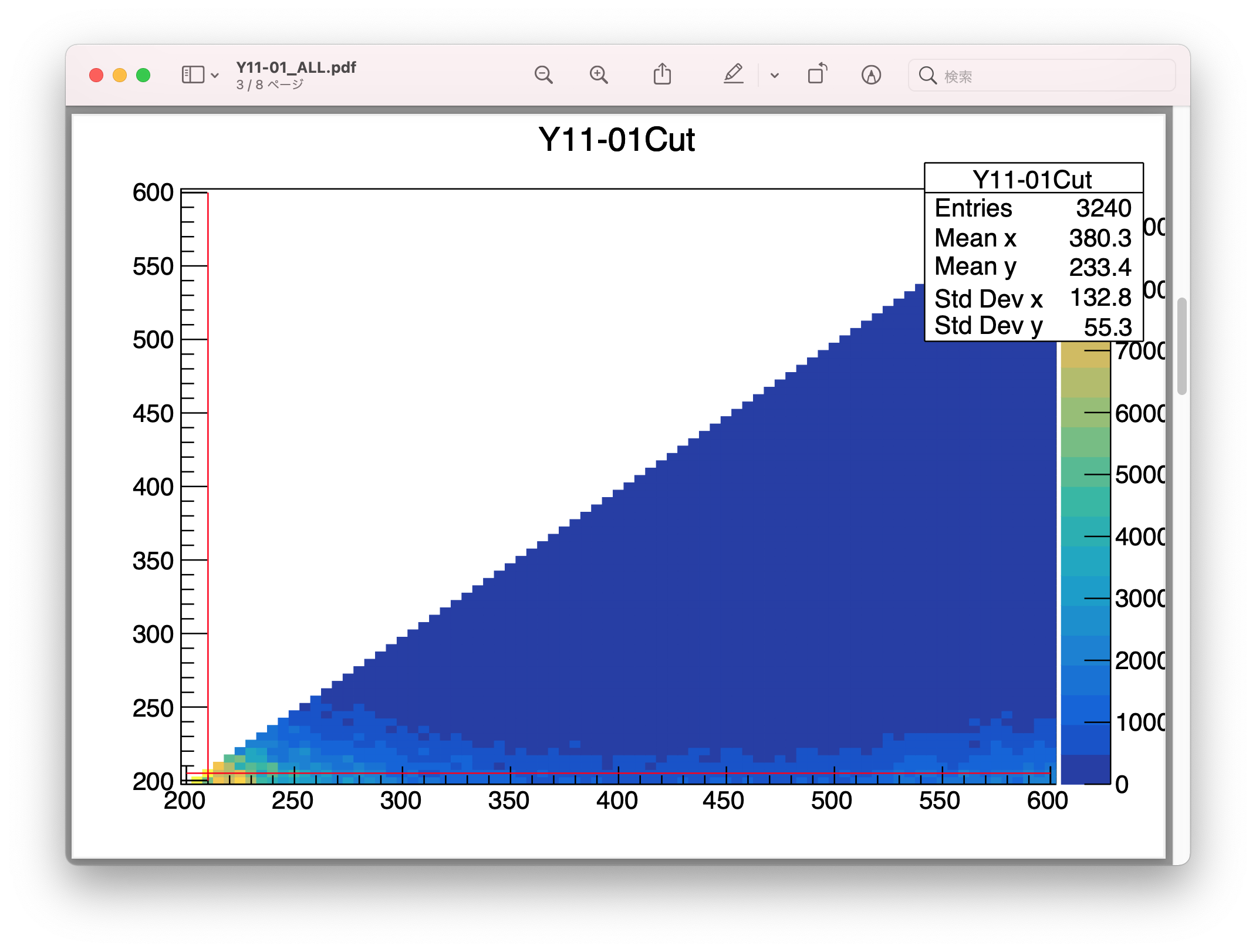Image resolution: width=1256 pixels, height=952 pixels.
Task: Enter full screen with green button
Action: 143,75
